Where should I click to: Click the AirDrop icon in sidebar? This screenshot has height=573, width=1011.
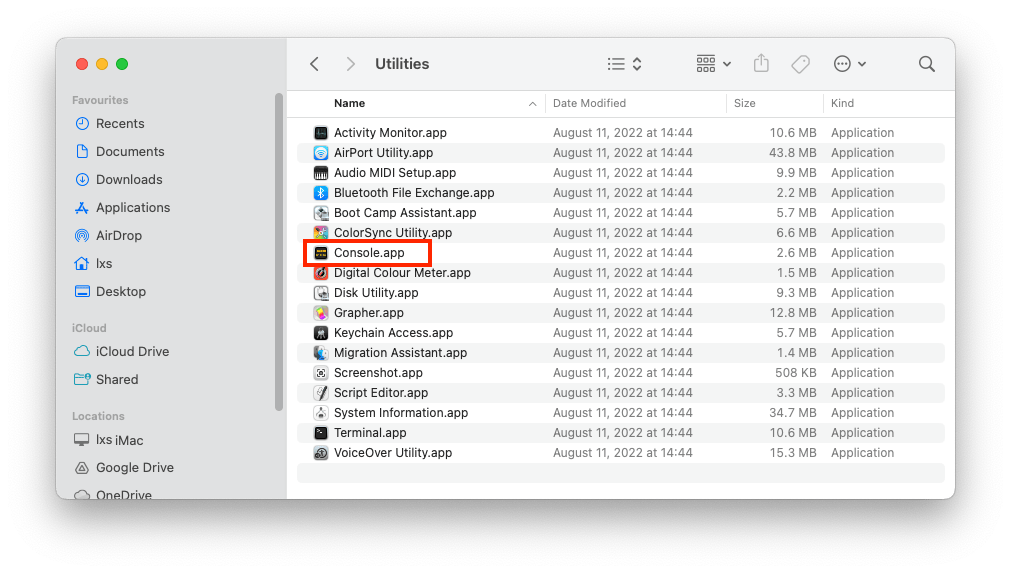click(82, 235)
